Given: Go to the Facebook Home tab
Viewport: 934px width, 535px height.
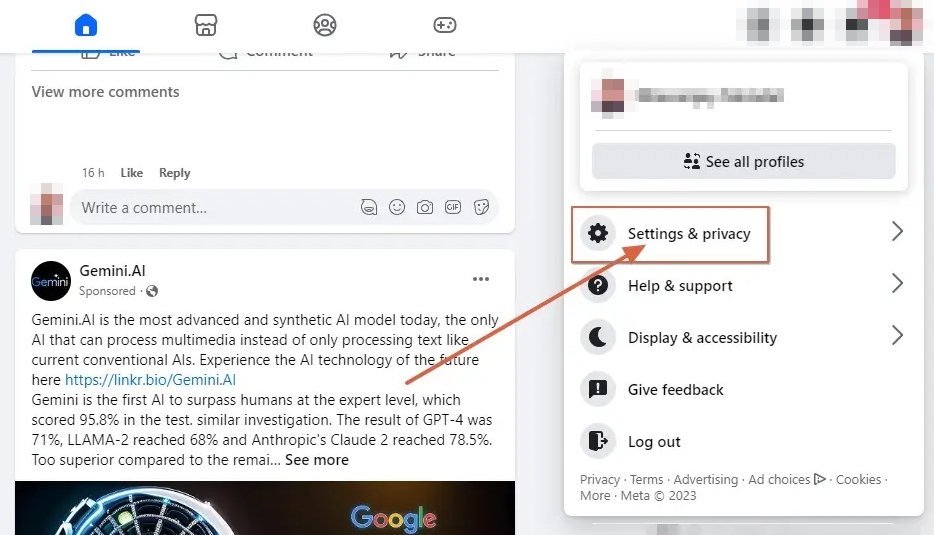Looking at the screenshot, I should tap(86, 26).
